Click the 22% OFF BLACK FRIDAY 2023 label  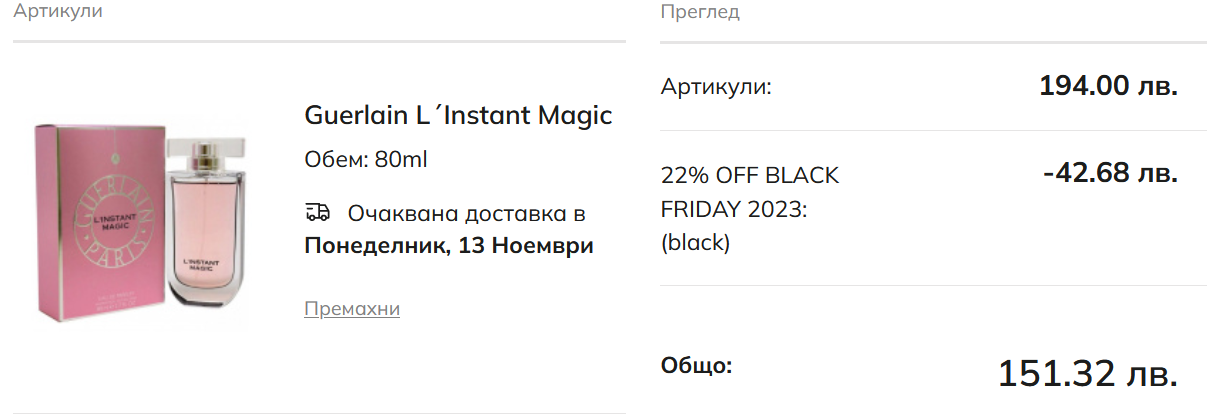pyautogui.click(x=749, y=192)
